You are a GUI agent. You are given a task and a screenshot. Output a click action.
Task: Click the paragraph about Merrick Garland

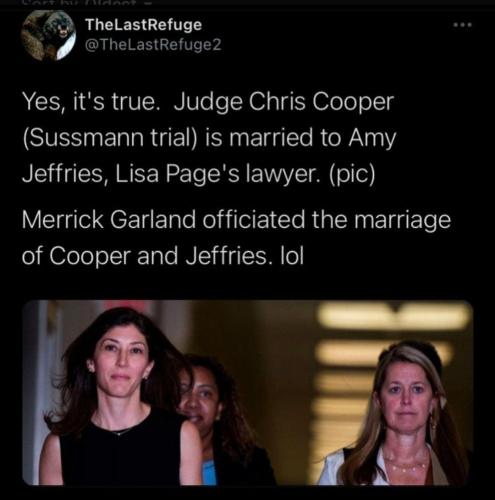click(236, 238)
